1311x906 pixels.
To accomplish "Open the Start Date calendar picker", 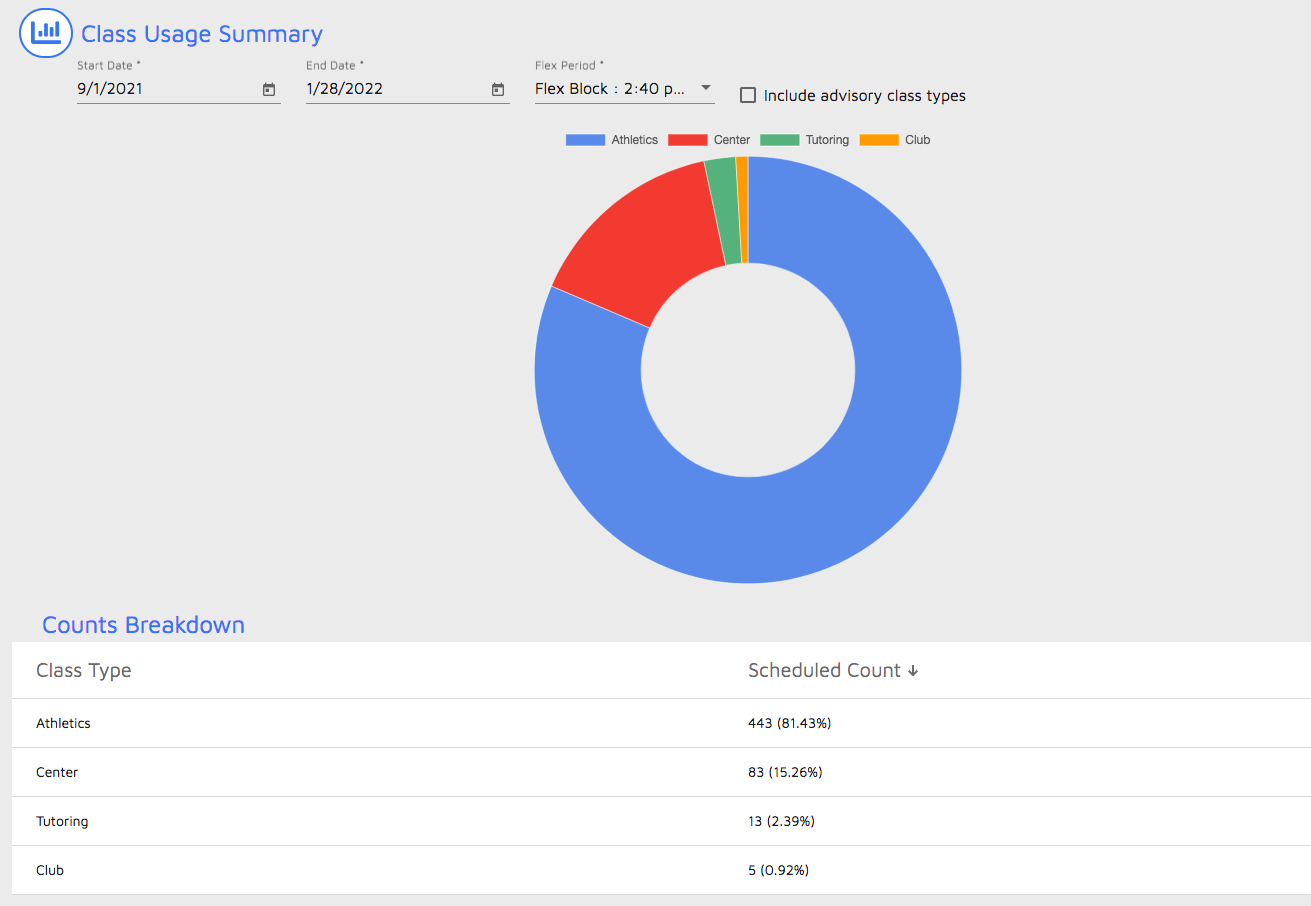I will tap(268, 89).
